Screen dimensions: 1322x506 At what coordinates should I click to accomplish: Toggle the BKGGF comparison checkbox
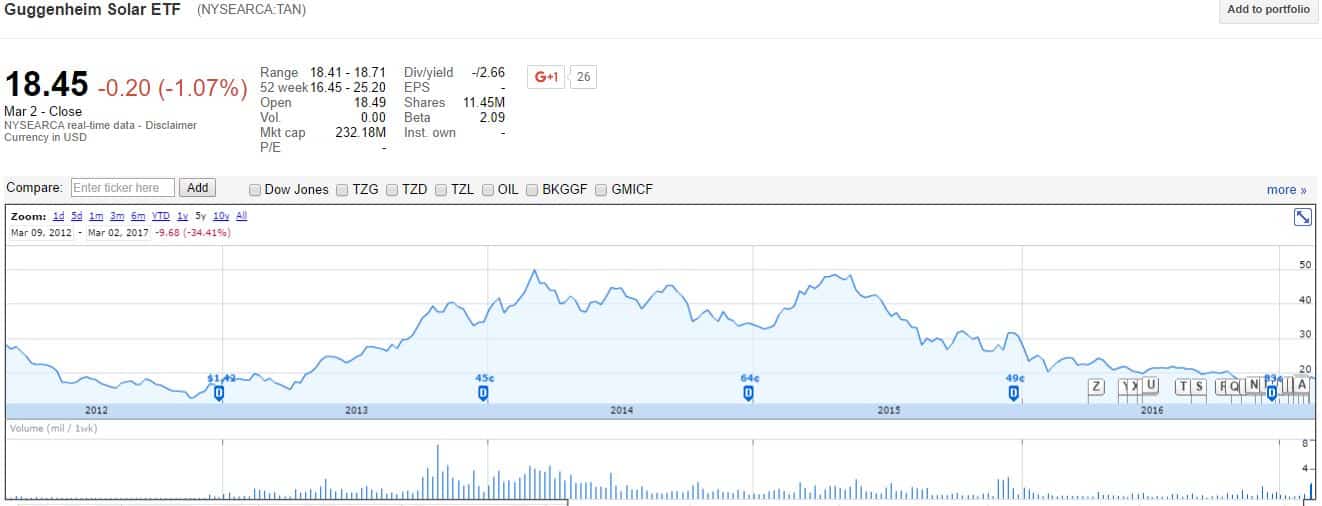(x=532, y=190)
